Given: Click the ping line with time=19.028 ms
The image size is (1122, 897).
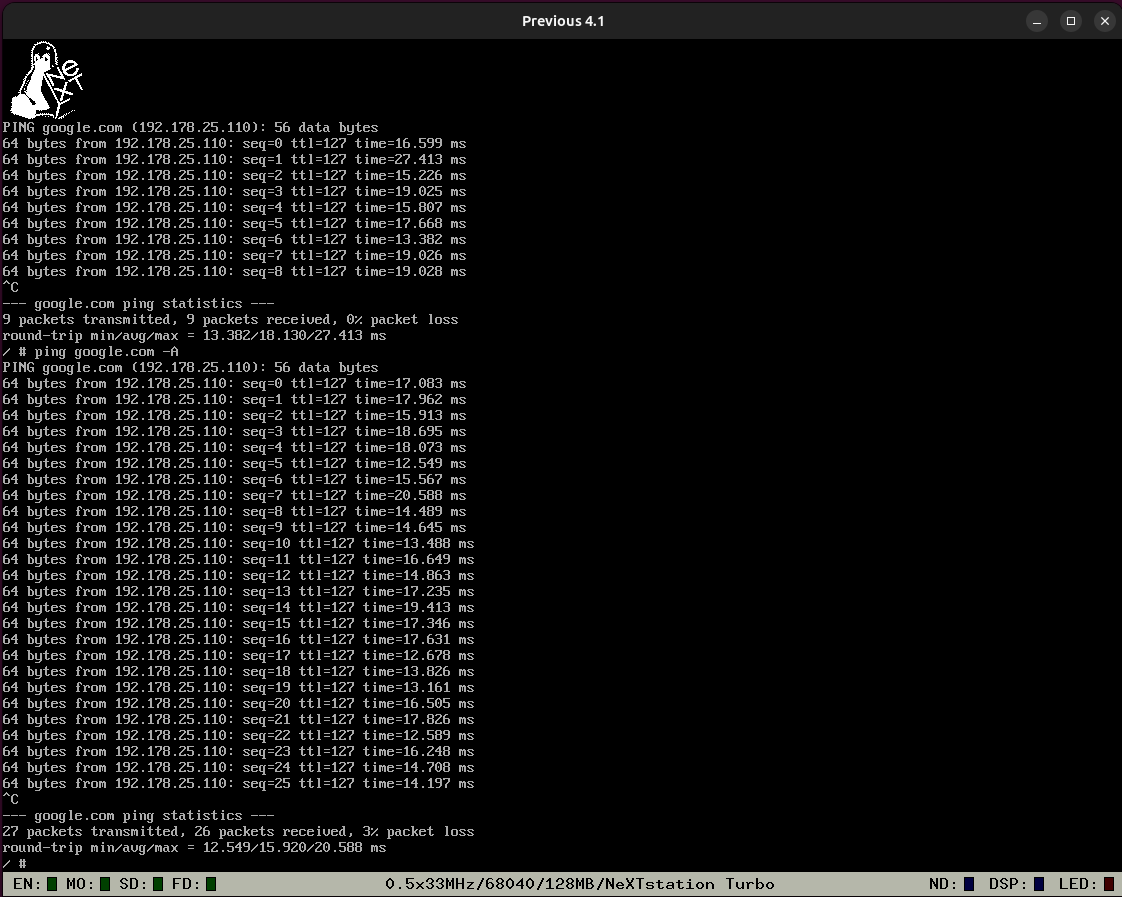Looking at the screenshot, I should [234, 272].
